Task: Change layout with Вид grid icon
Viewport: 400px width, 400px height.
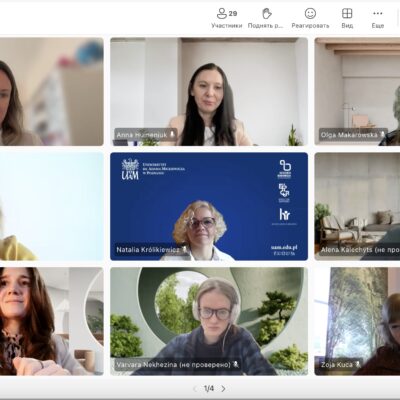Action: (347, 18)
